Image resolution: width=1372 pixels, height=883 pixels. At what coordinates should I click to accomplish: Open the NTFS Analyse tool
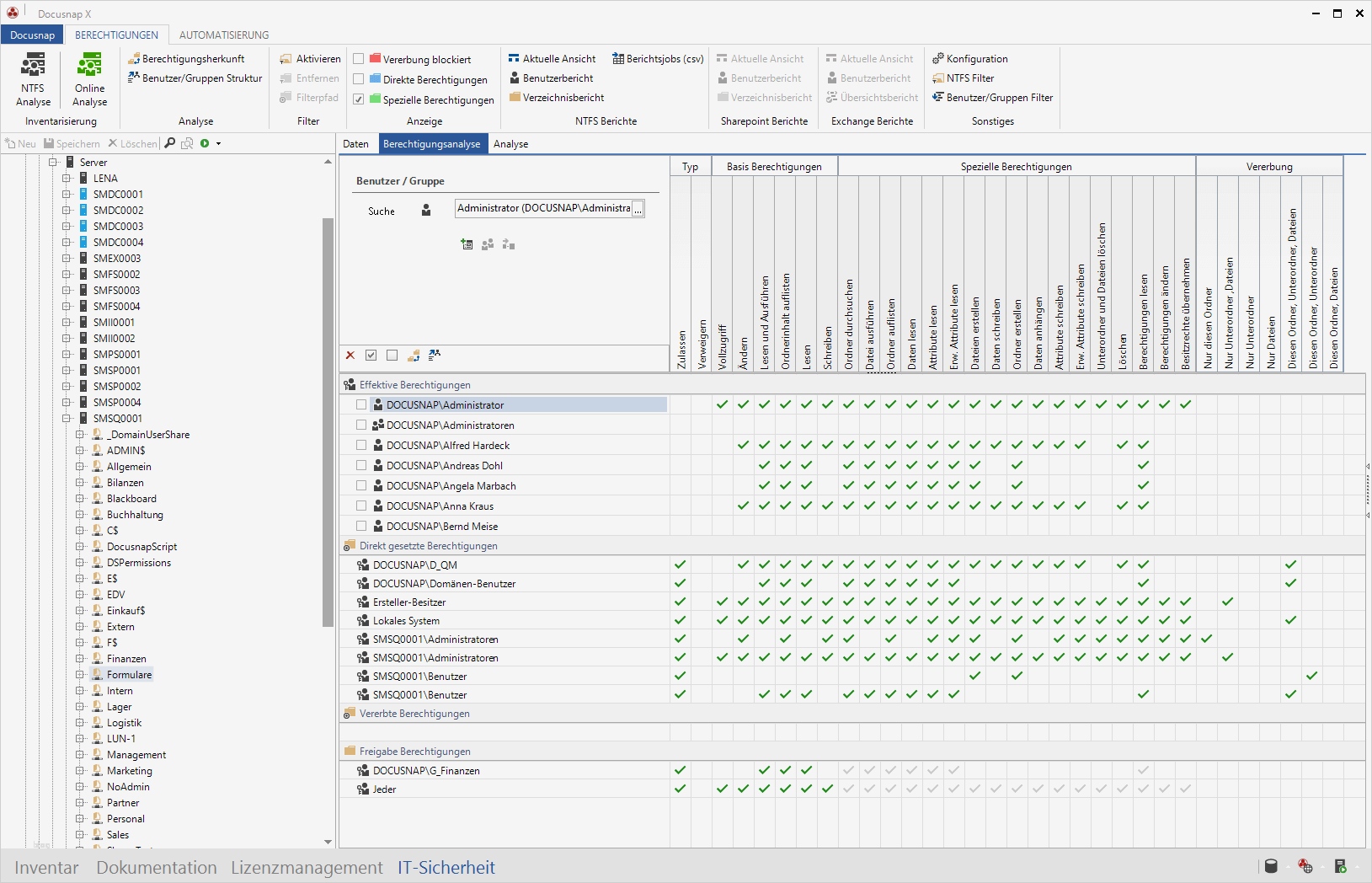[33, 79]
